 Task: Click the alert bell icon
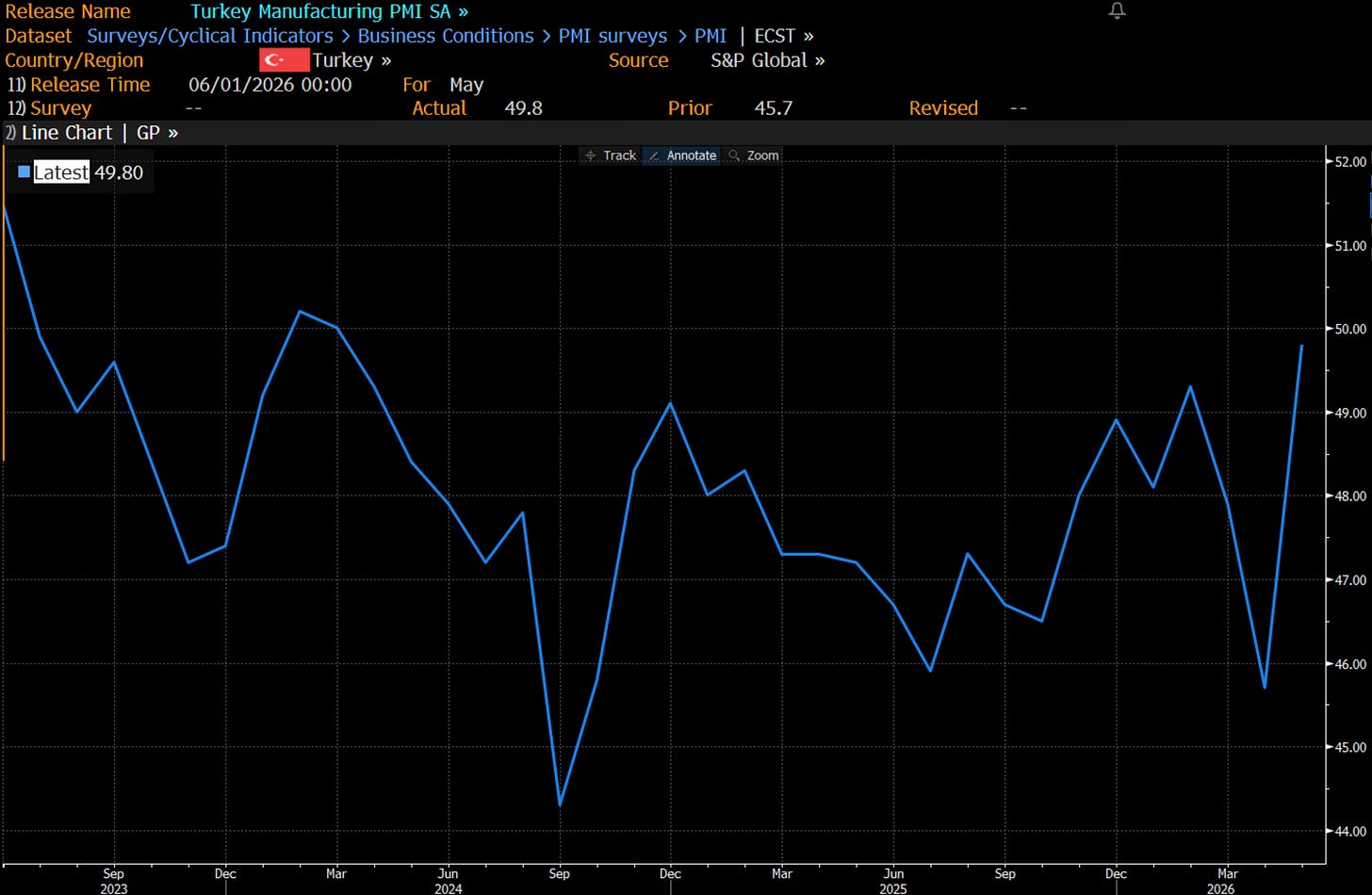[1117, 10]
